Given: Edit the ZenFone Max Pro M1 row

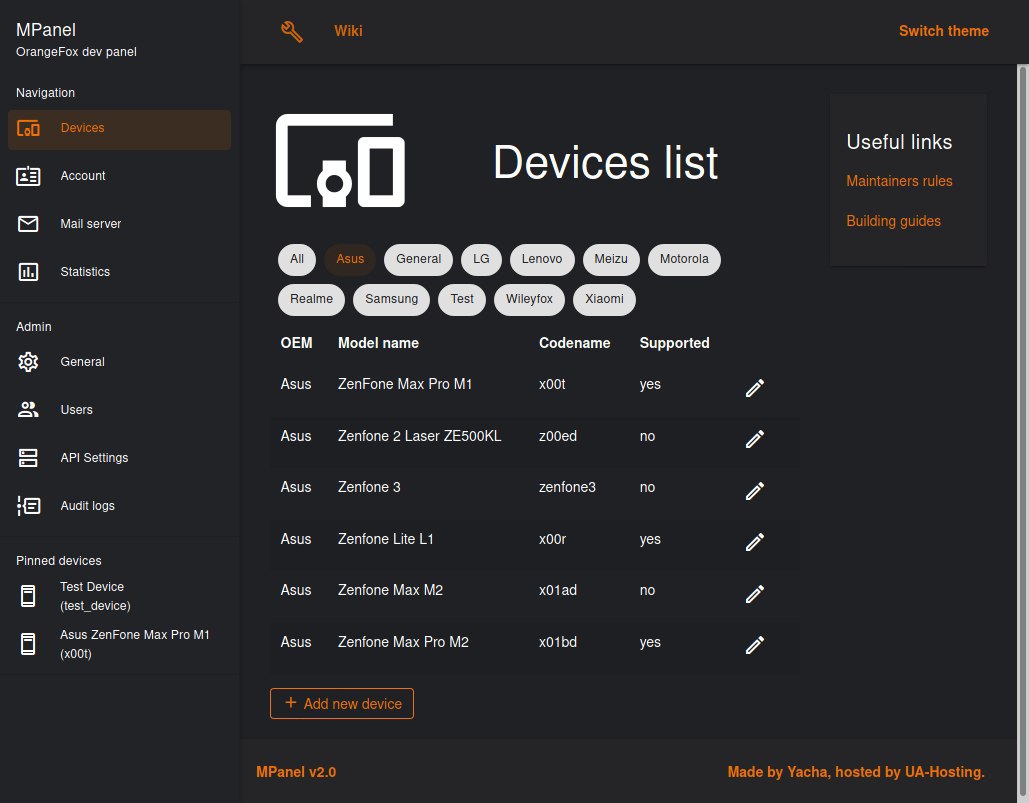Looking at the screenshot, I should pos(755,388).
